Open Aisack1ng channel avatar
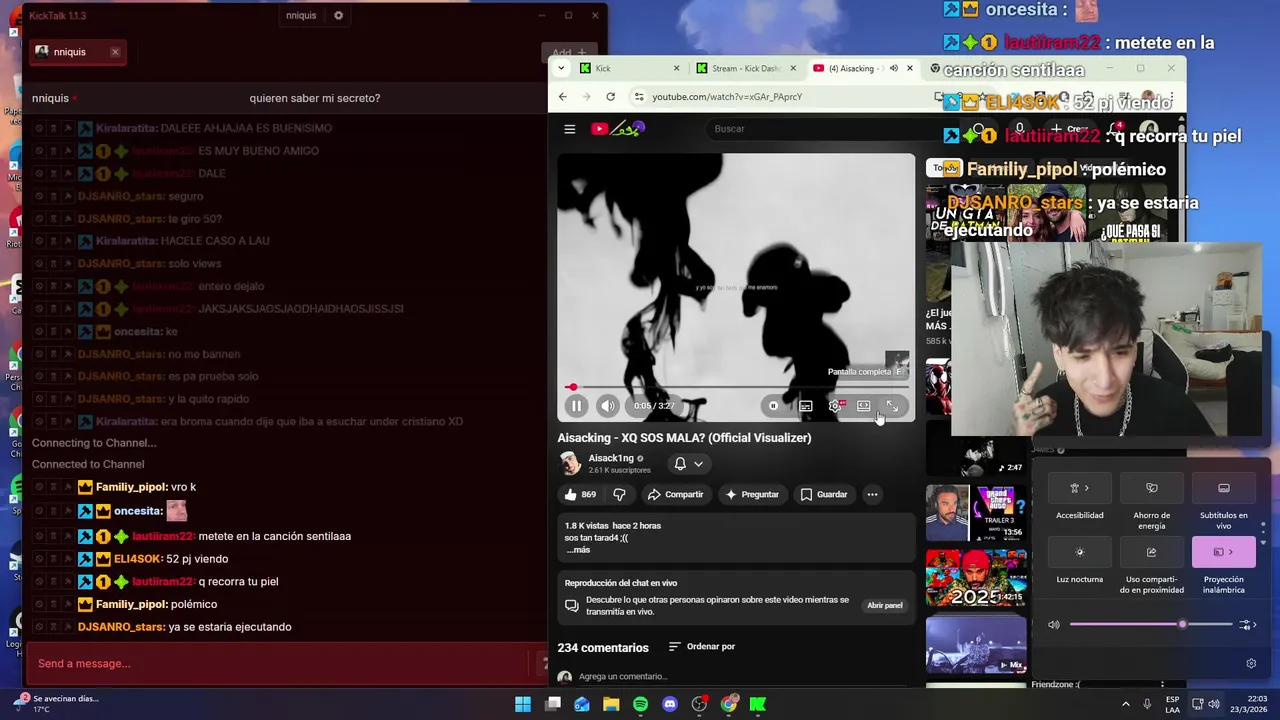The width and height of the screenshot is (1280, 720). (x=570, y=463)
